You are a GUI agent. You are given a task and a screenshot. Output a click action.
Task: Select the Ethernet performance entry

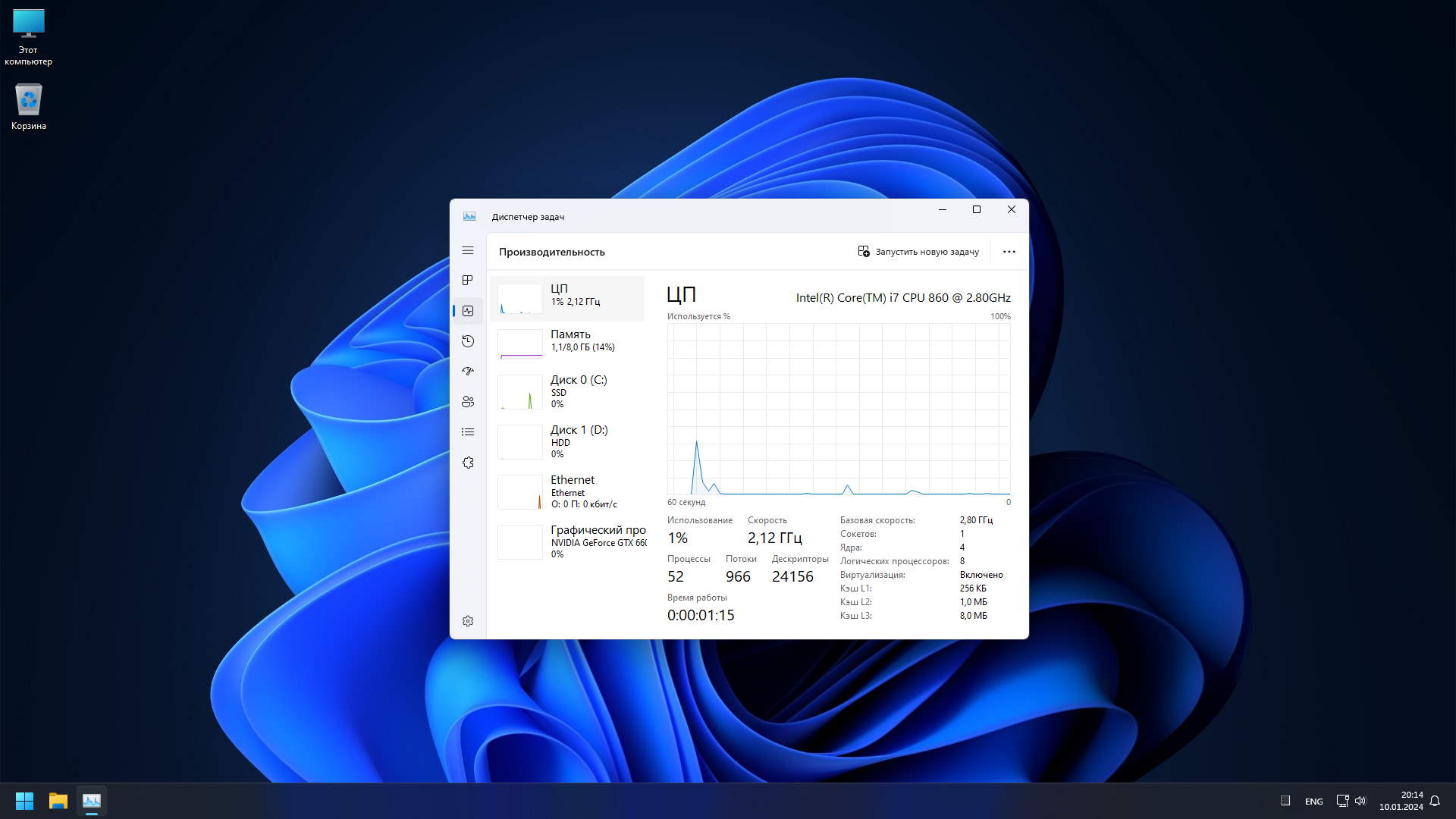pyautogui.click(x=567, y=491)
